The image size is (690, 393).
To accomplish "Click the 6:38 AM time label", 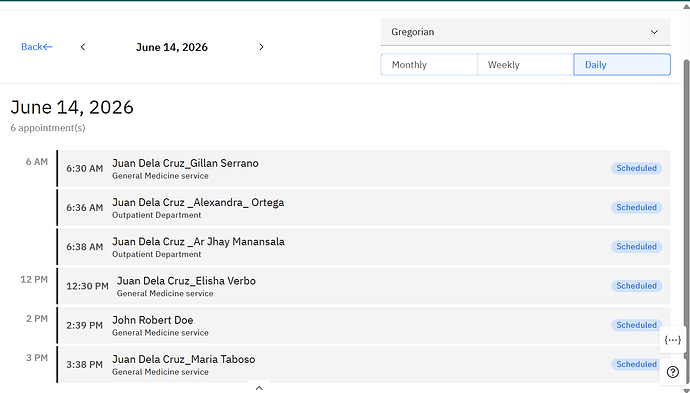I will pyautogui.click(x=84, y=247).
